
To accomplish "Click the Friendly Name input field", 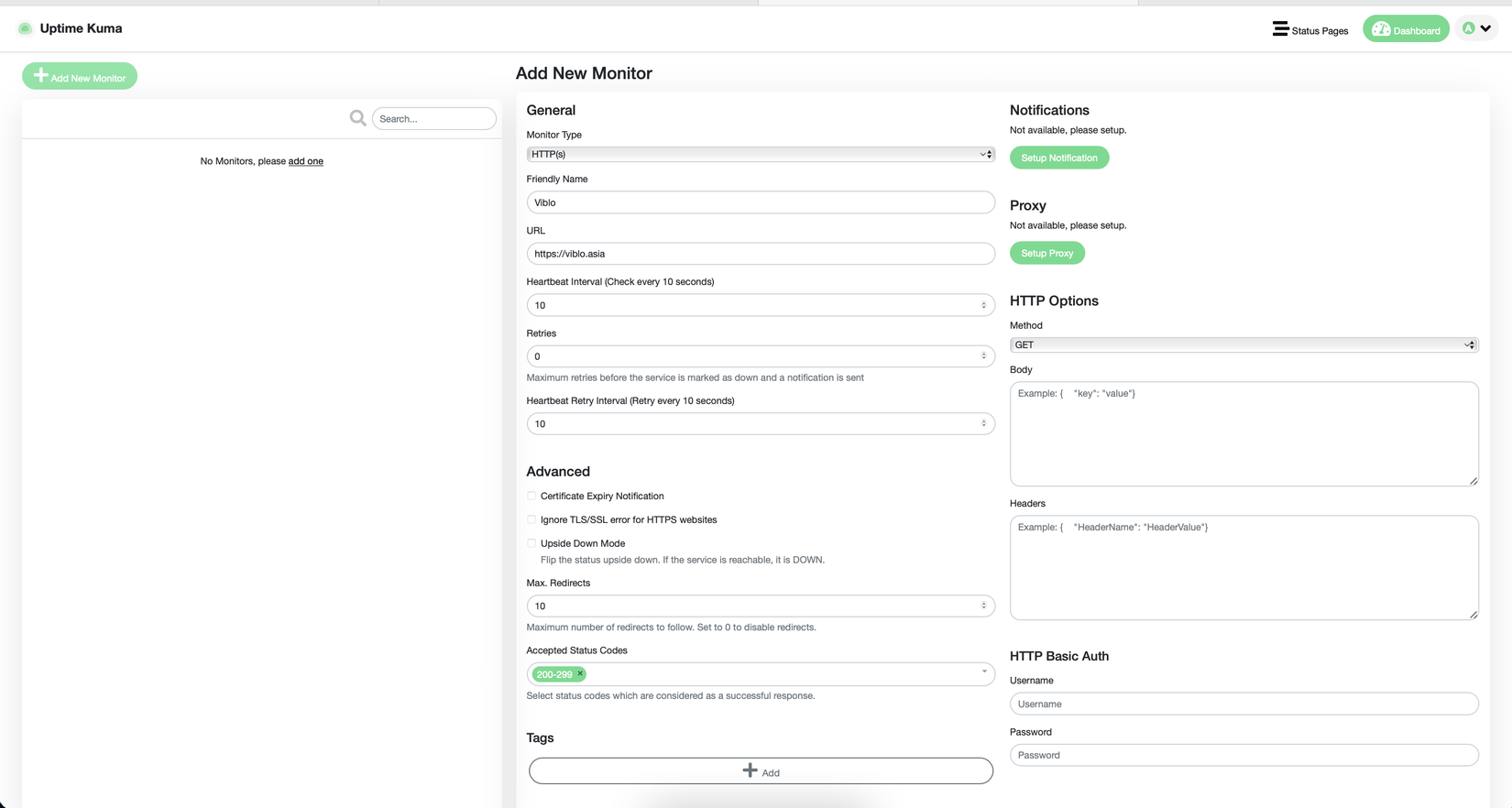I will (760, 202).
